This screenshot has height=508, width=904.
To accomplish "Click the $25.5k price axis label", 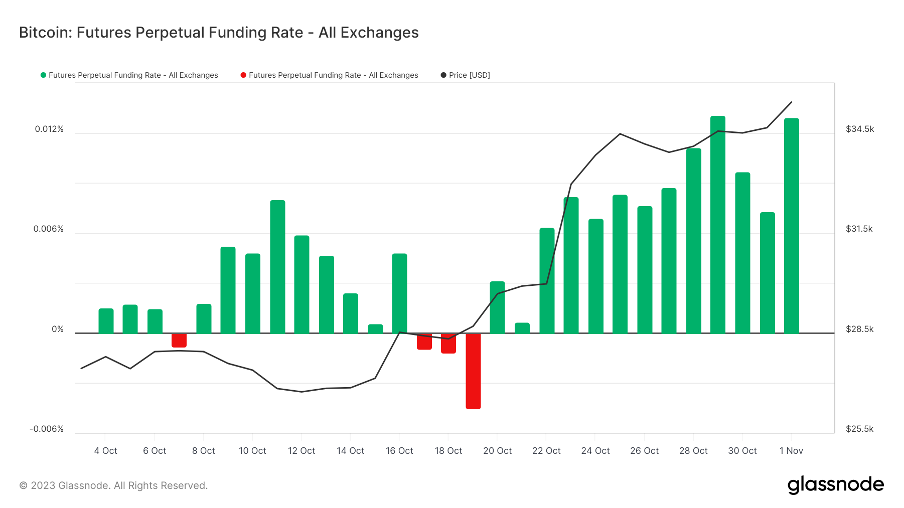I will 860,429.
